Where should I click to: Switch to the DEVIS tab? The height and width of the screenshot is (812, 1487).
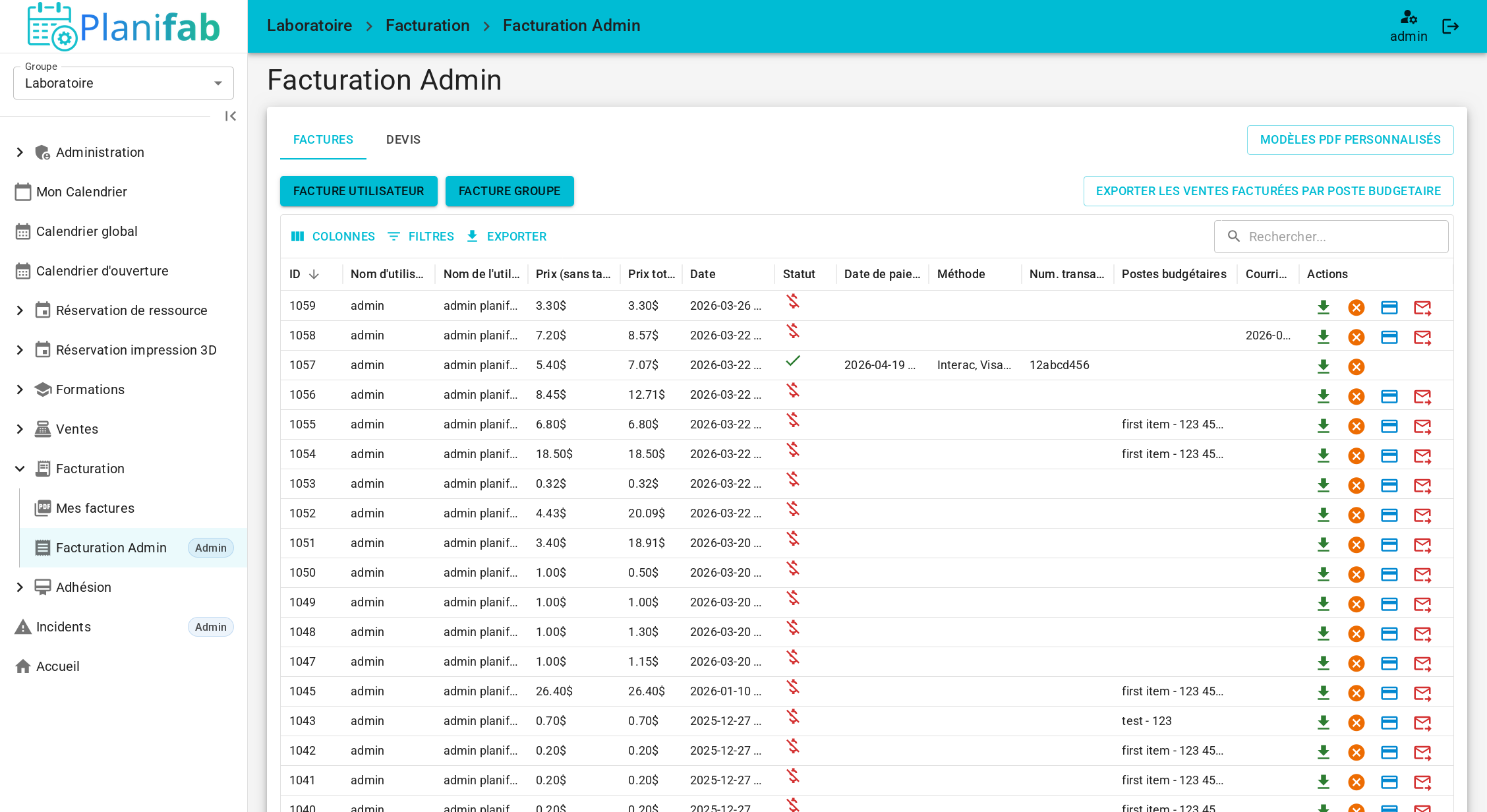tap(403, 140)
